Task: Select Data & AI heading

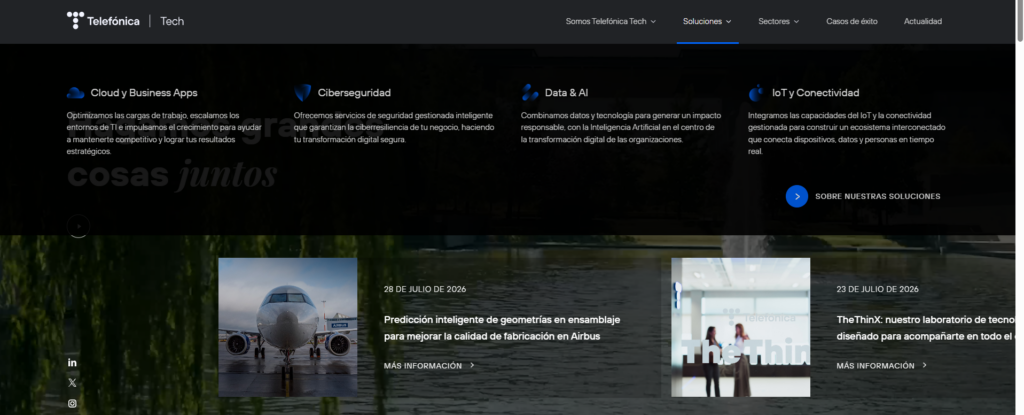Action: pos(566,93)
